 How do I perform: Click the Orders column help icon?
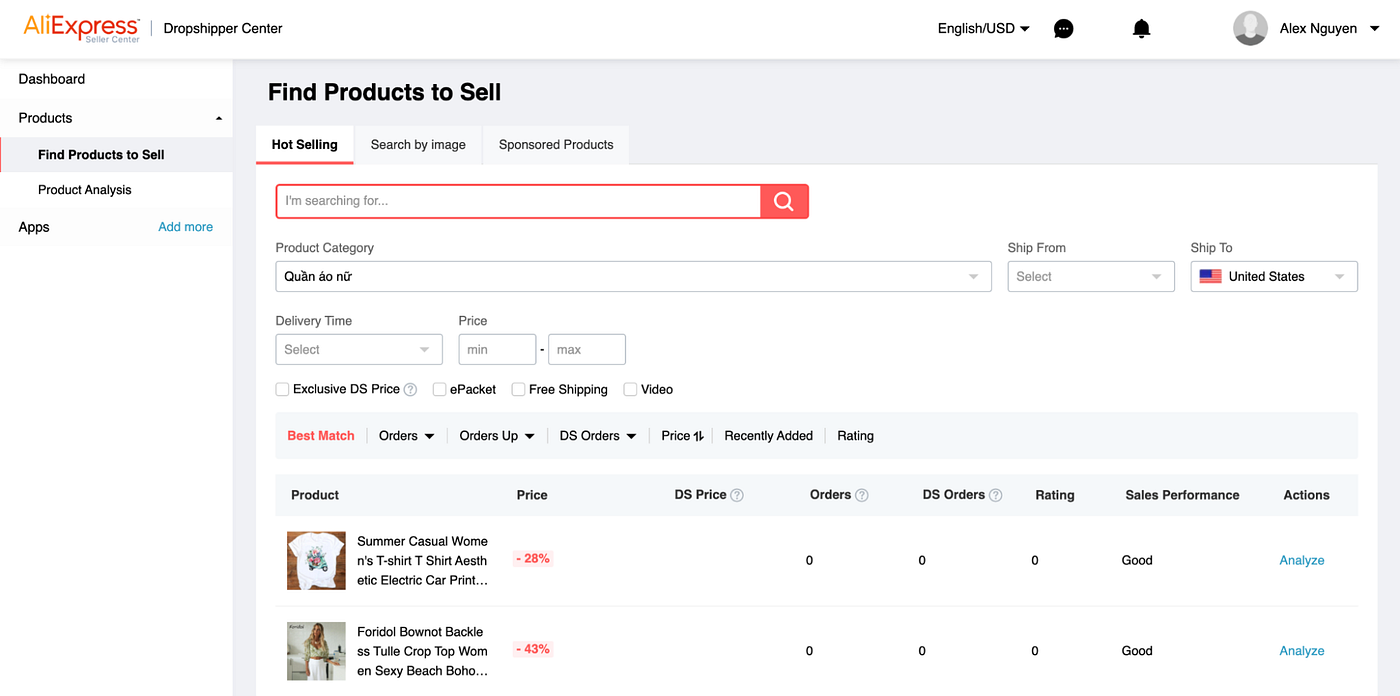tap(862, 495)
